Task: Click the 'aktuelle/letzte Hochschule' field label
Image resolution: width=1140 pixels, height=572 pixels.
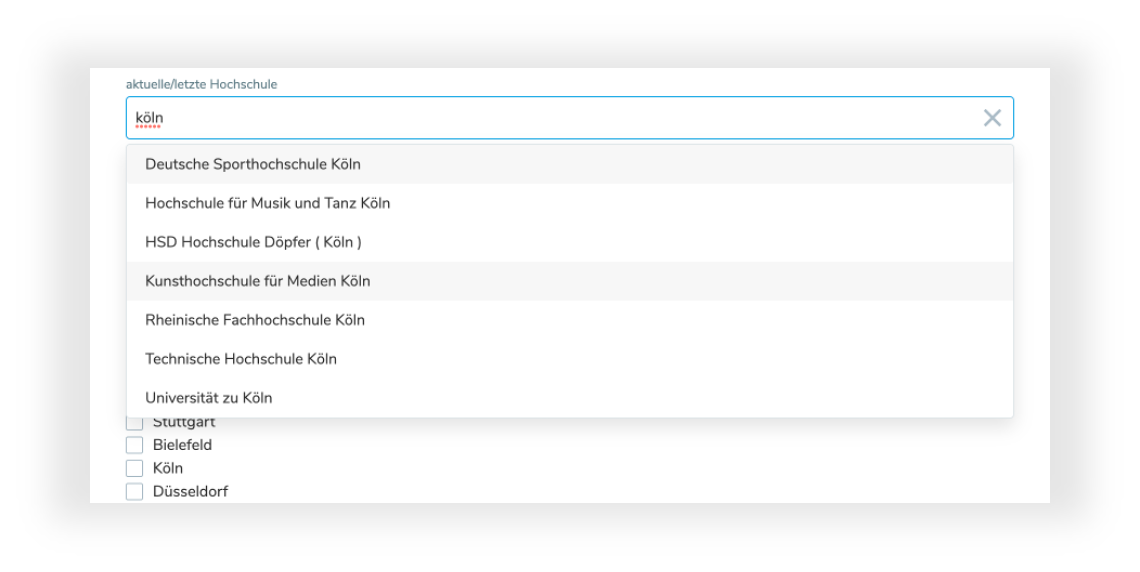Action: 201,84
